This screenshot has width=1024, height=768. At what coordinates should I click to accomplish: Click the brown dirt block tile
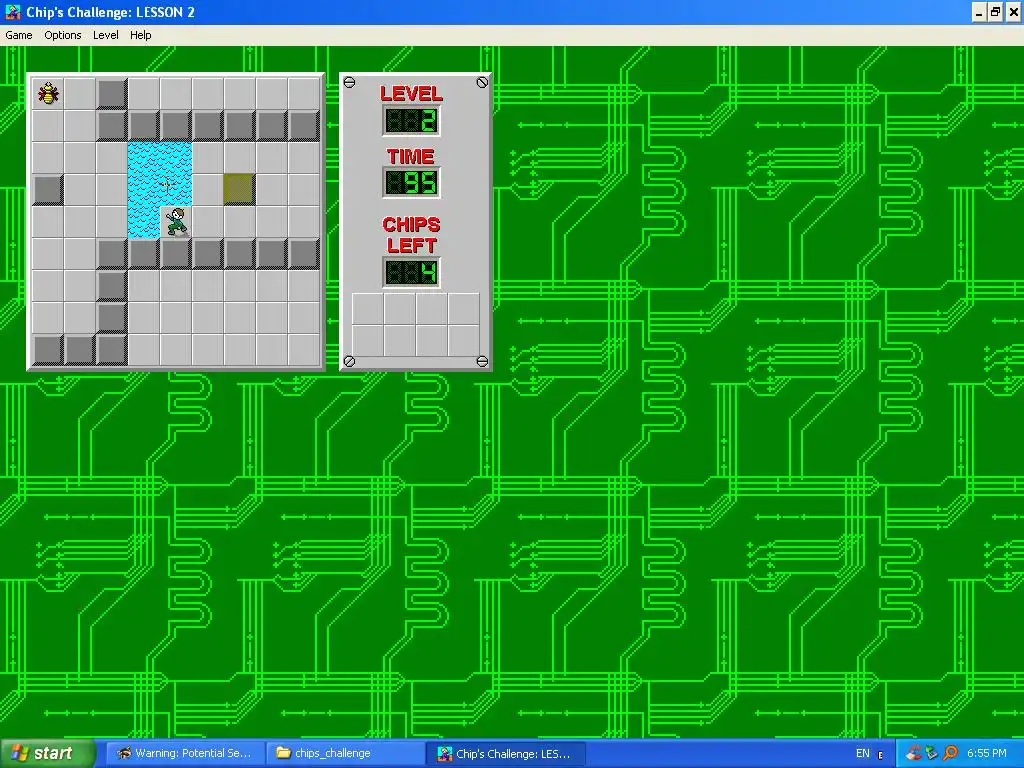pyautogui.click(x=240, y=189)
